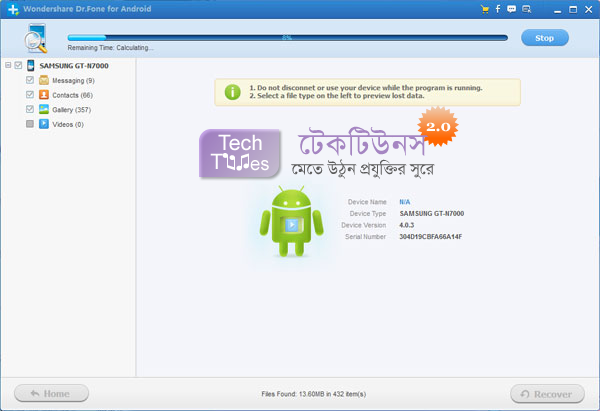
Task: Click the Android robot image
Action: click(x=292, y=221)
